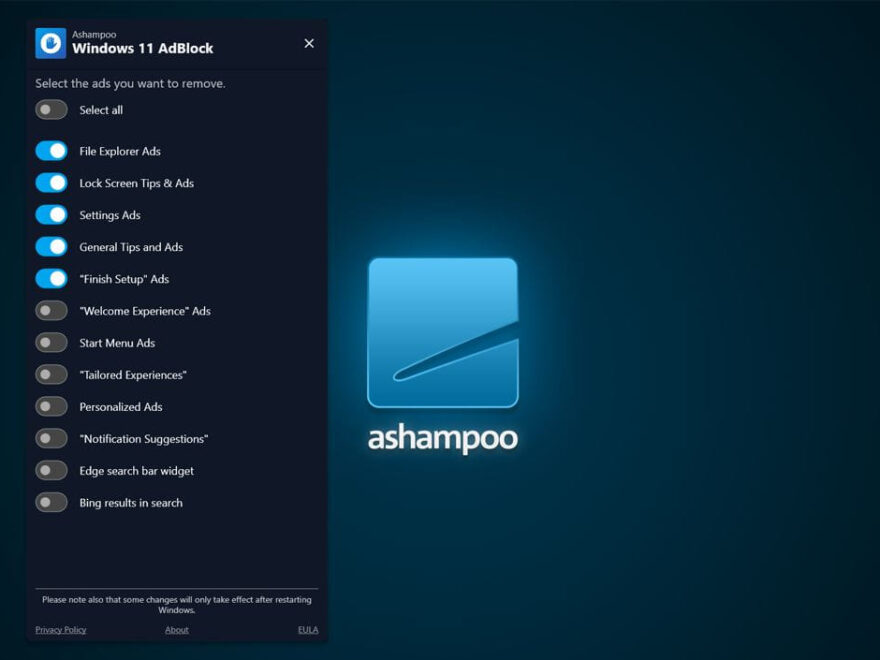Click the "Settings Ads" label
This screenshot has width=880, height=660.
[x=110, y=215]
